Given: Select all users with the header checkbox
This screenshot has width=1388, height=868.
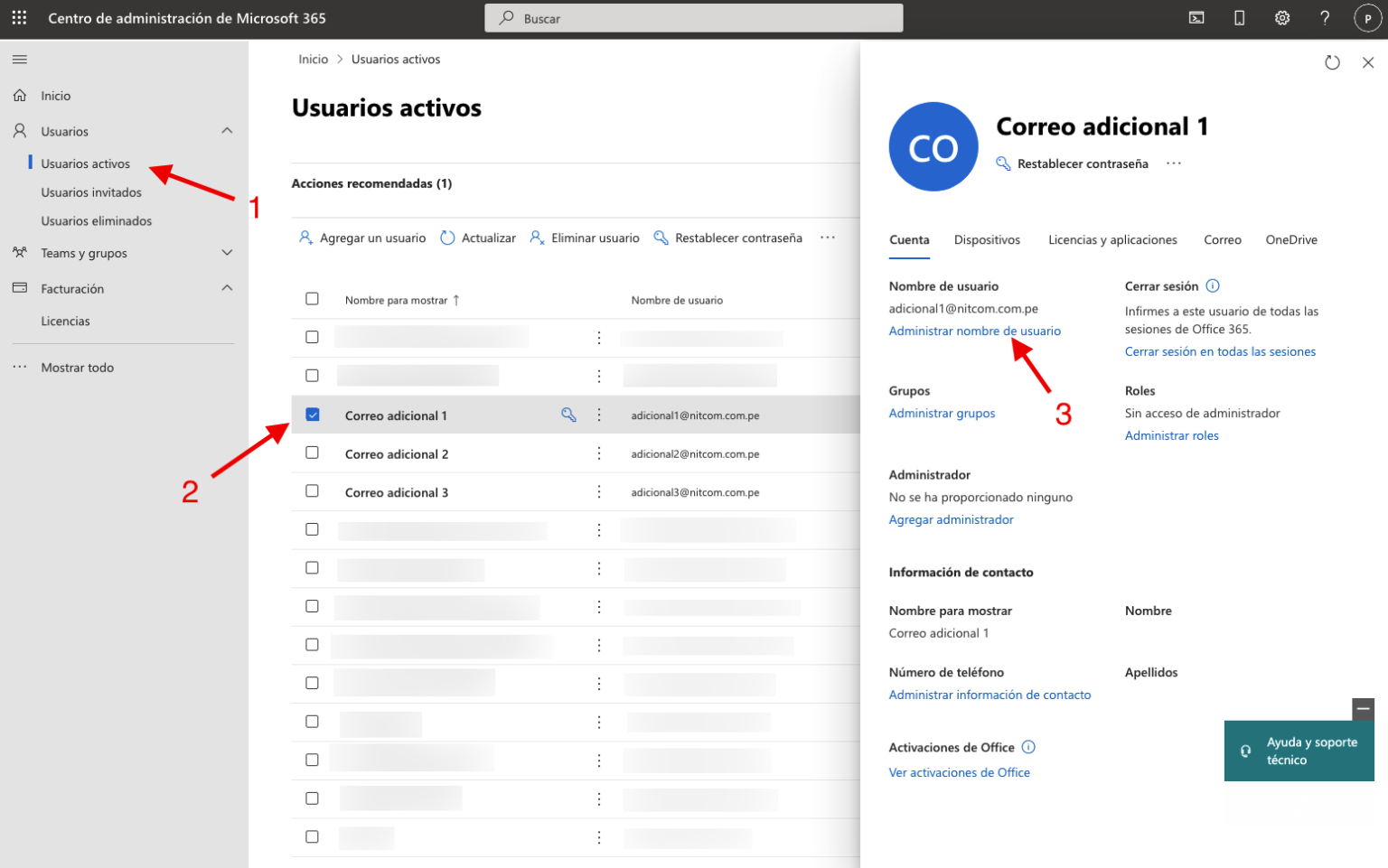Looking at the screenshot, I should point(312,297).
